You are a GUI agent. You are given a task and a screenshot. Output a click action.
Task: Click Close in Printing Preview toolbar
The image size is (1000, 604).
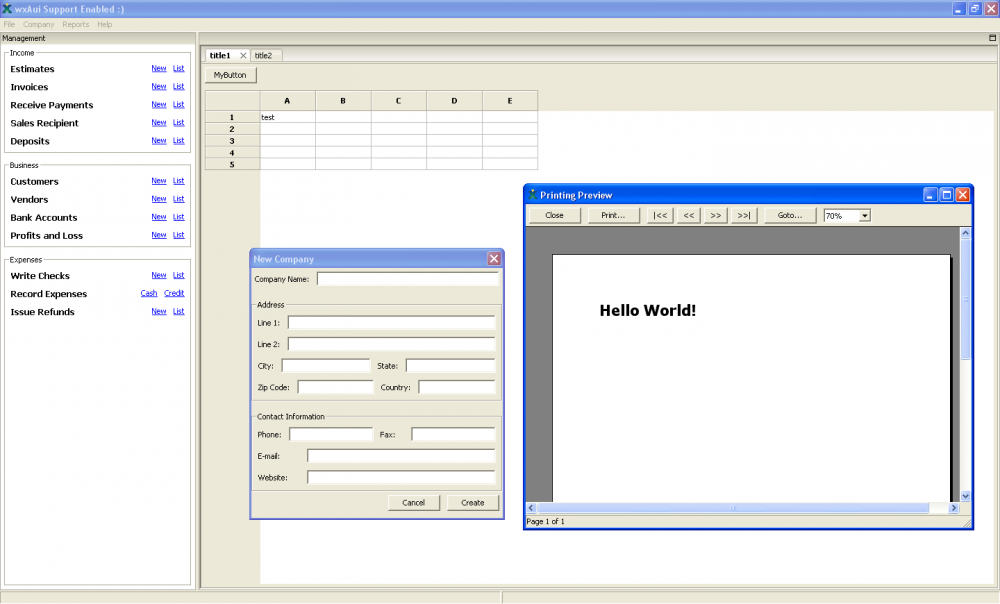tap(554, 216)
